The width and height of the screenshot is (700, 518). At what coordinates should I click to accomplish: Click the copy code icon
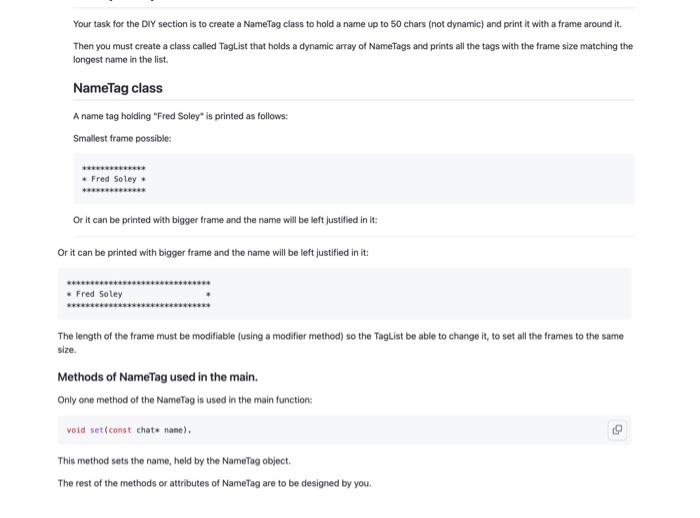point(617,430)
